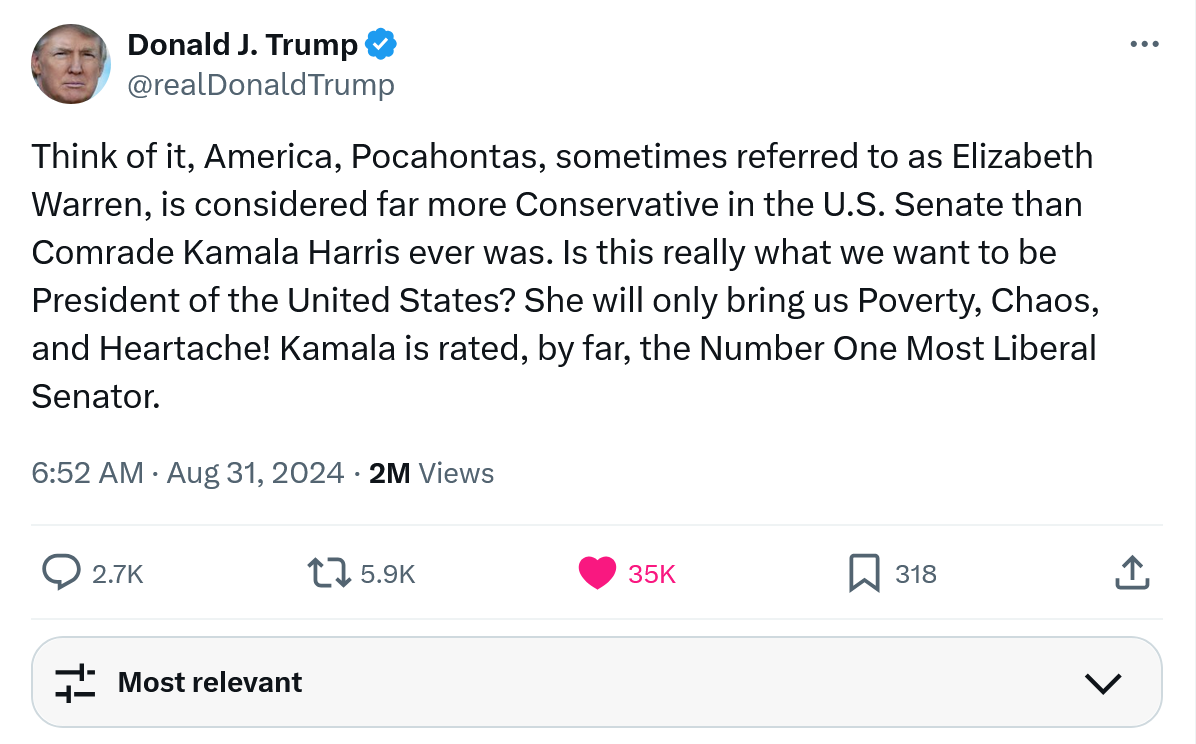This screenshot has width=1196, height=744.
Task: Click the 35K likes count
Action: point(652,574)
